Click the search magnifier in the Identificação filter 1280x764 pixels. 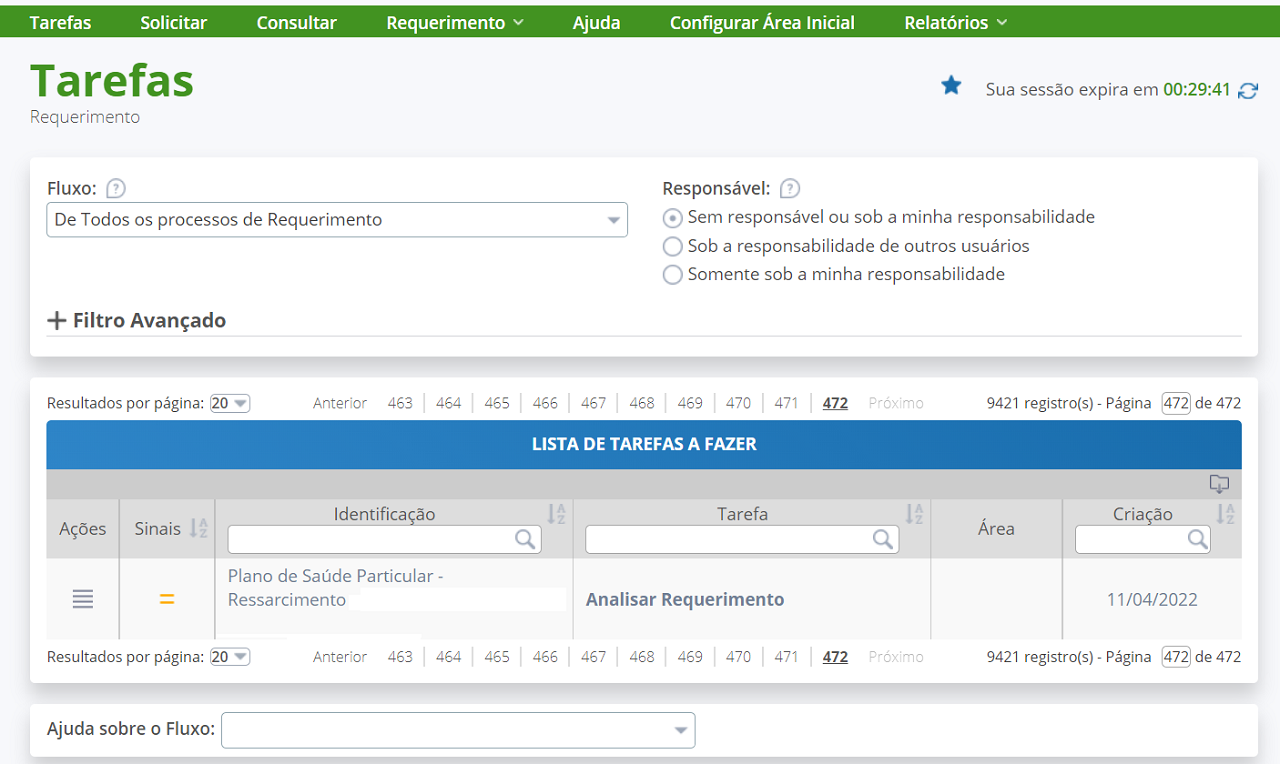(x=525, y=540)
